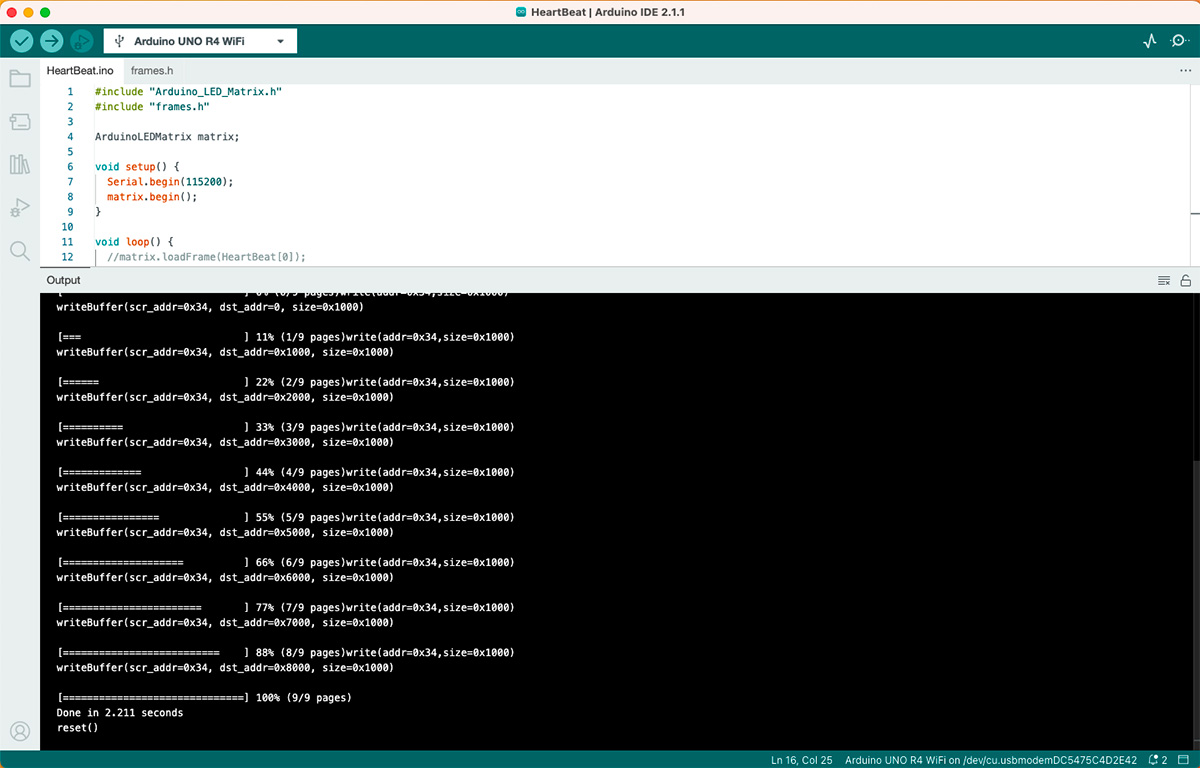Open the Search panel in the sidebar
The width and height of the screenshot is (1200, 768).
coord(20,251)
